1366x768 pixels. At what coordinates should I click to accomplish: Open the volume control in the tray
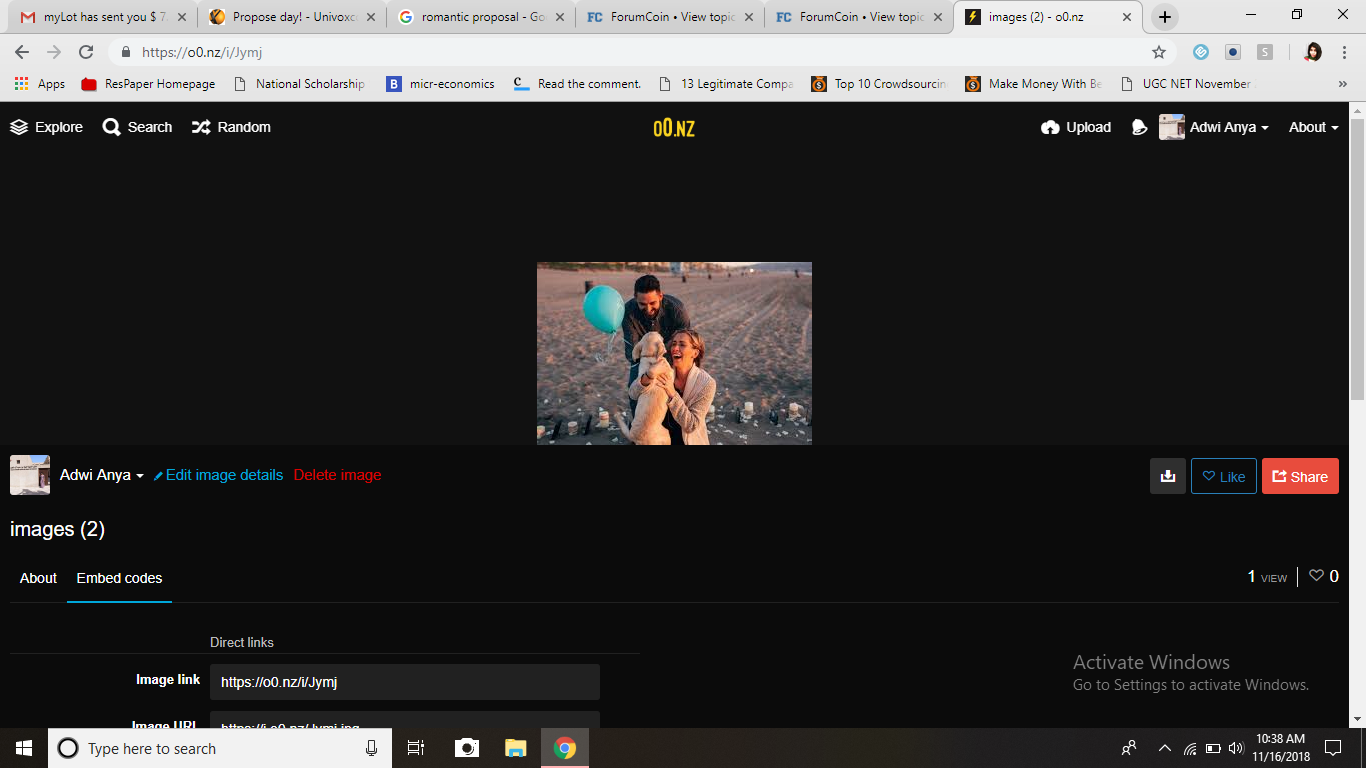pos(1235,748)
